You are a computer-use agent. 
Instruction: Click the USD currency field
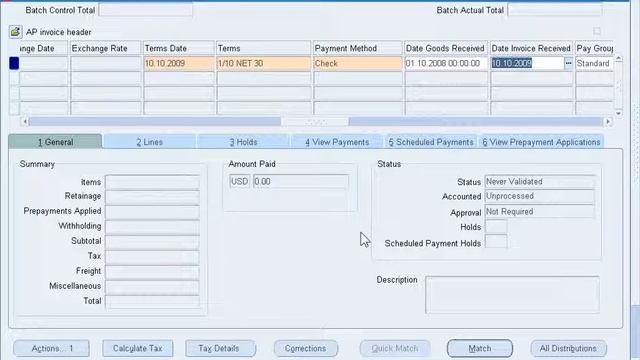240,182
